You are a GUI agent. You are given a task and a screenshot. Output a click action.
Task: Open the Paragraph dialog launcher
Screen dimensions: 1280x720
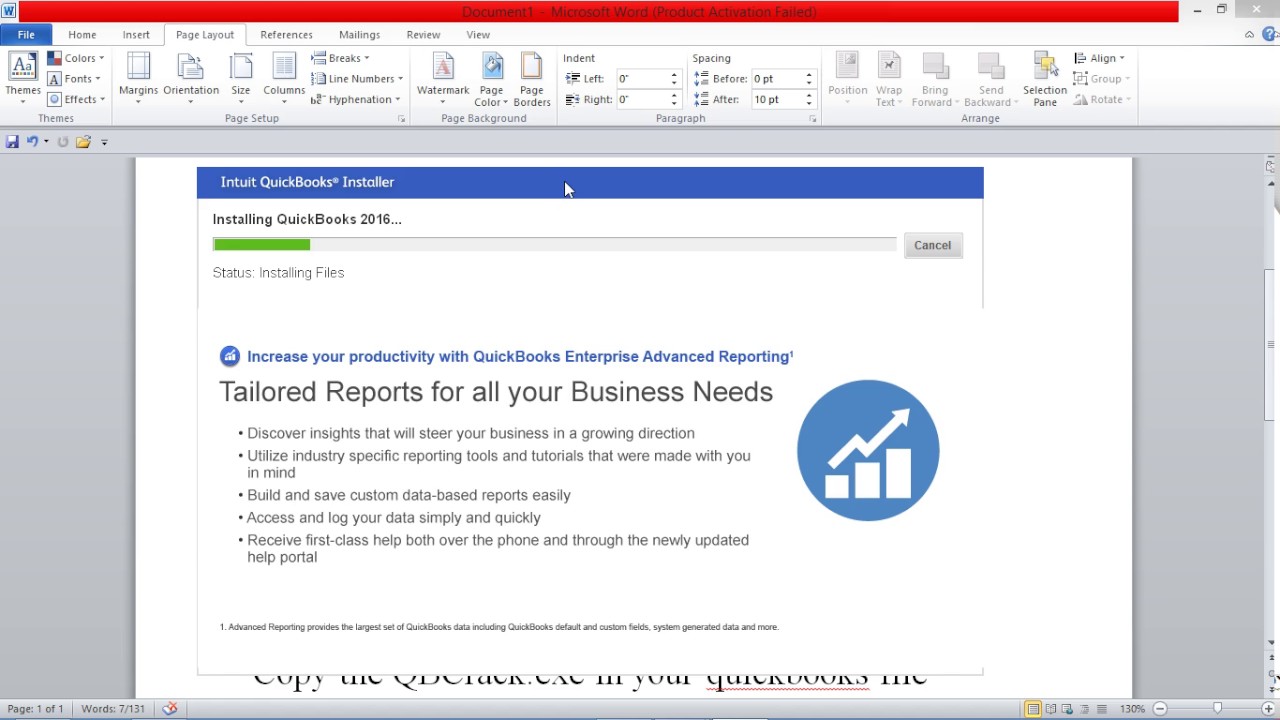coord(813,119)
